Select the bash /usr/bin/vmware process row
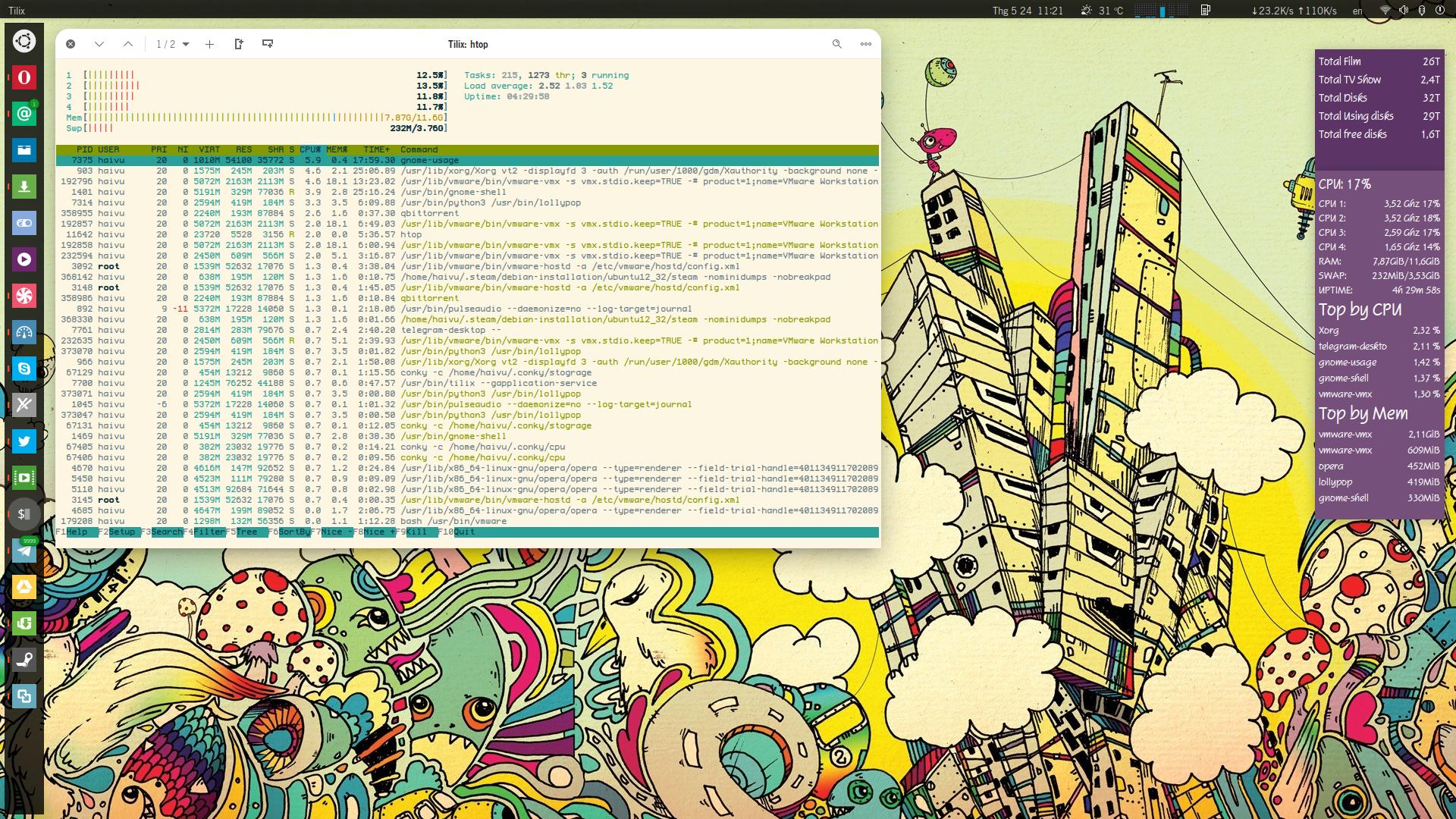This screenshot has height=819, width=1456. [467, 522]
